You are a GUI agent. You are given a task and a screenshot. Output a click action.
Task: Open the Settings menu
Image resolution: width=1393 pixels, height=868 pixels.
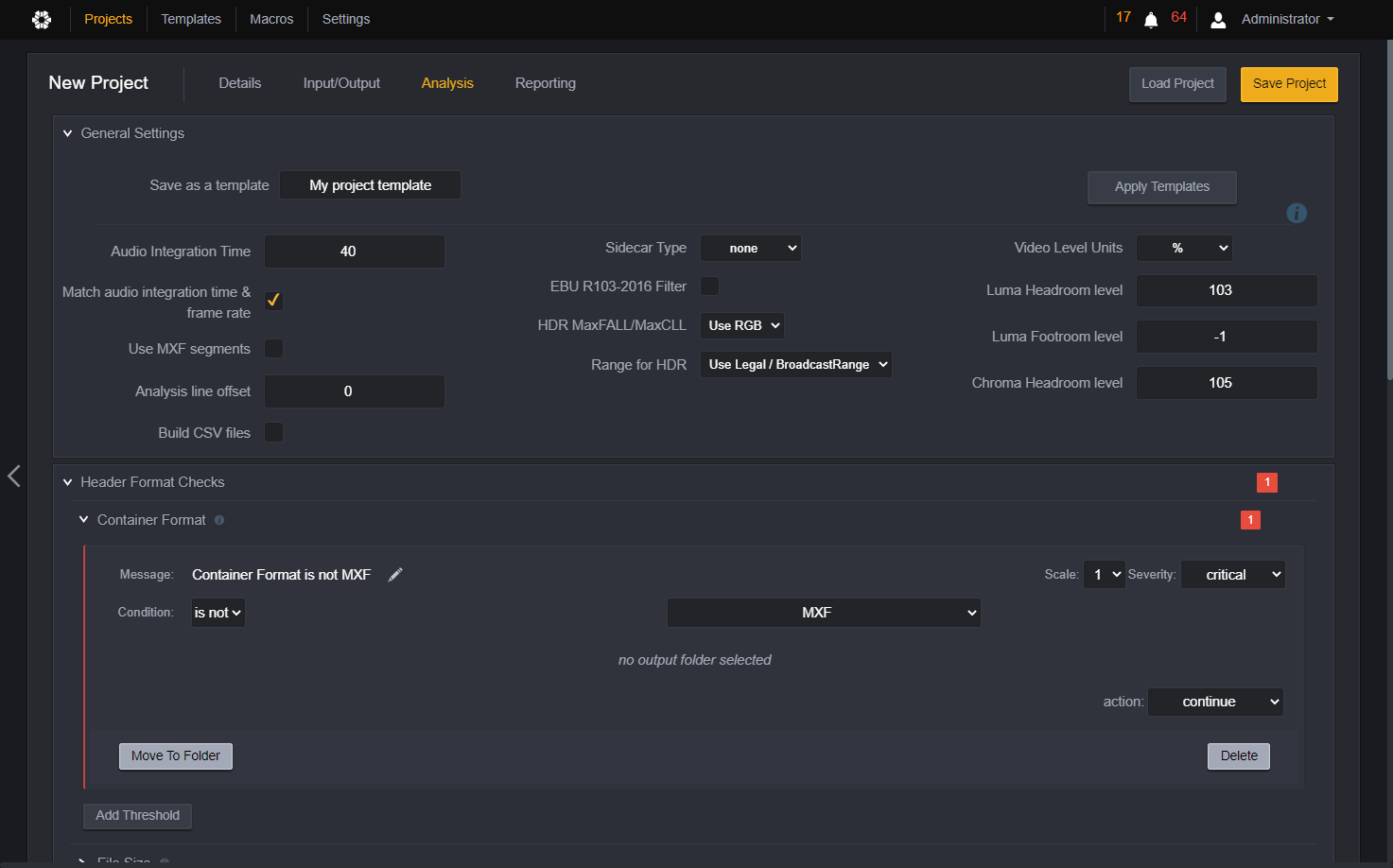(x=346, y=20)
